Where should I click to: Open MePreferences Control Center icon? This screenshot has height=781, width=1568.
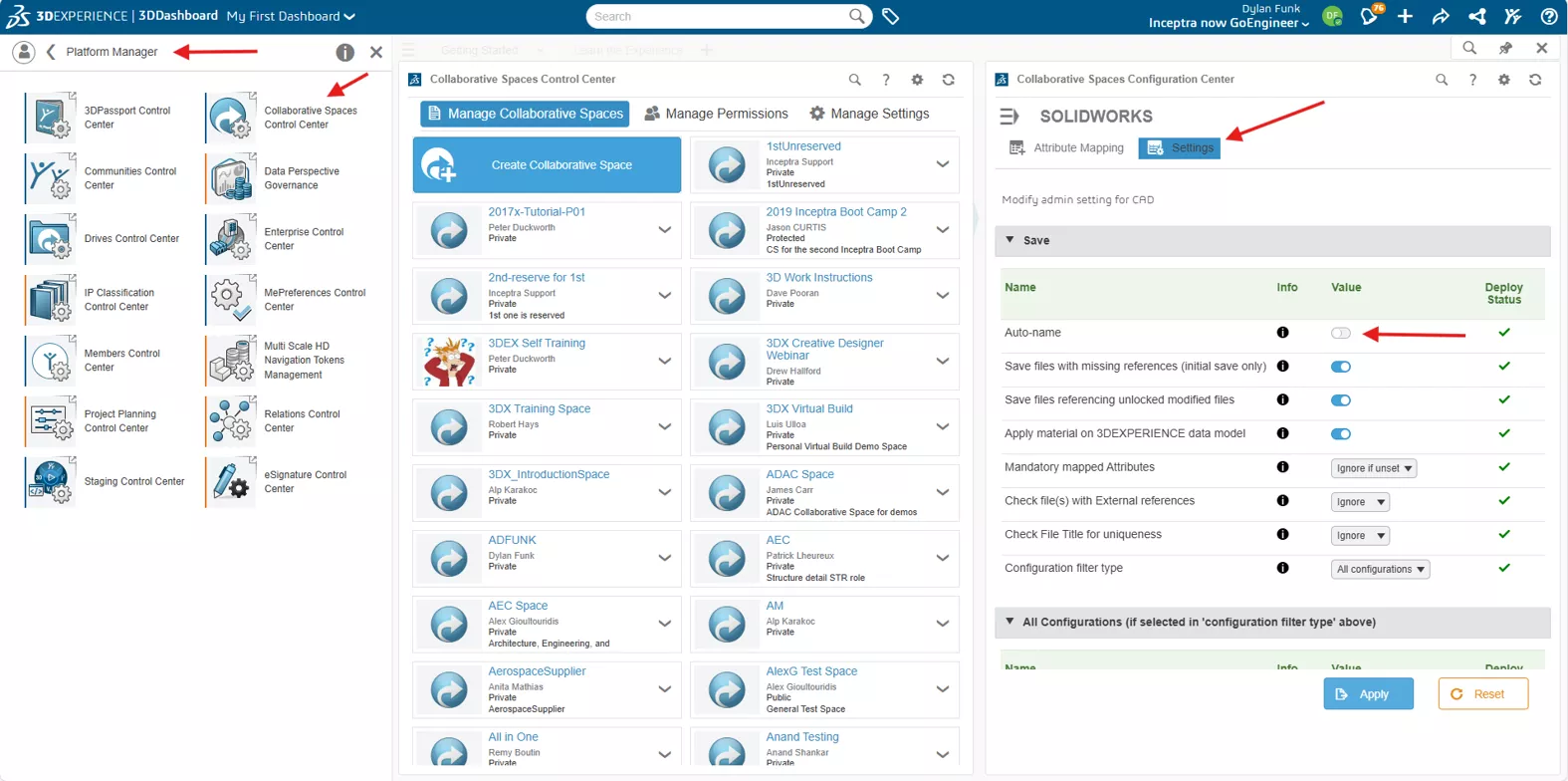click(231, 300)
